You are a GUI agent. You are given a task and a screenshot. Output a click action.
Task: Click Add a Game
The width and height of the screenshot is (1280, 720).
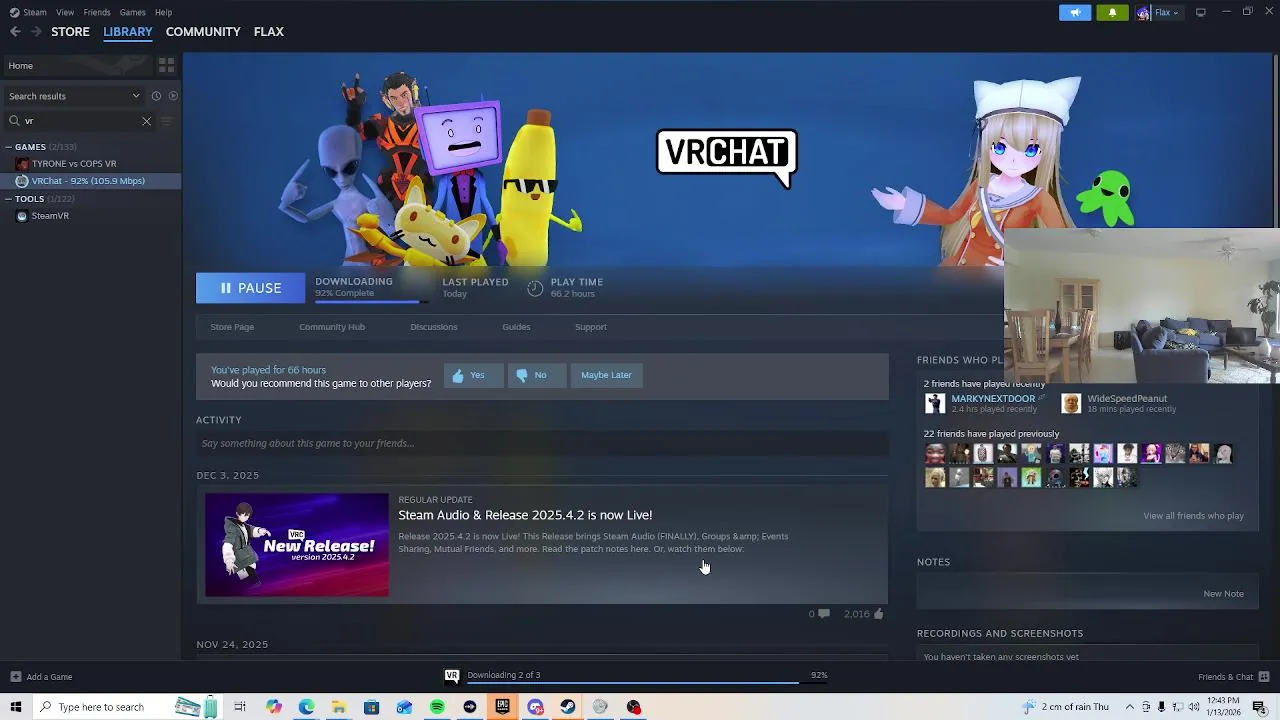pyautogui.click(x=41, y=677)
